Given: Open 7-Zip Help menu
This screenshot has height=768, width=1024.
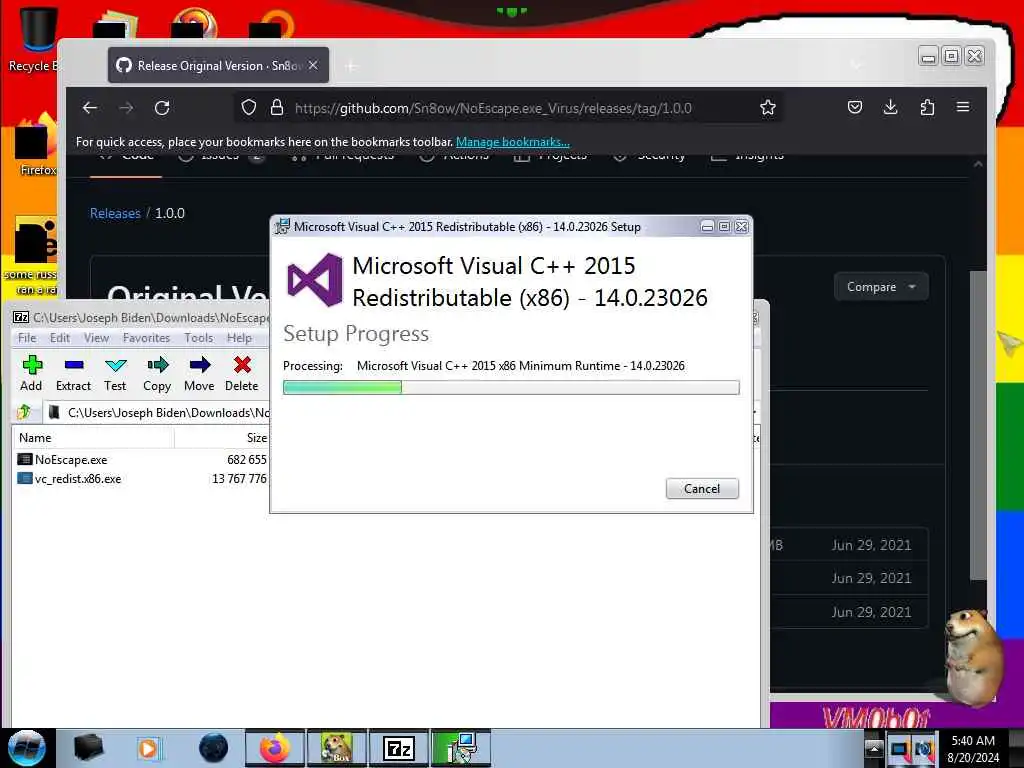Looking at the screenshot, I should (239, 338).
